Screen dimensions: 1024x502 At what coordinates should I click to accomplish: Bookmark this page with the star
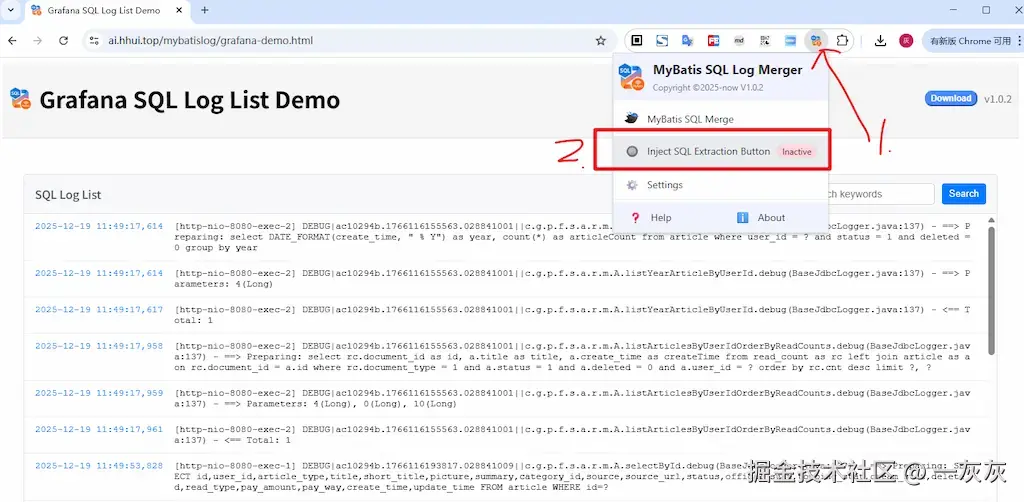point(601,40)
